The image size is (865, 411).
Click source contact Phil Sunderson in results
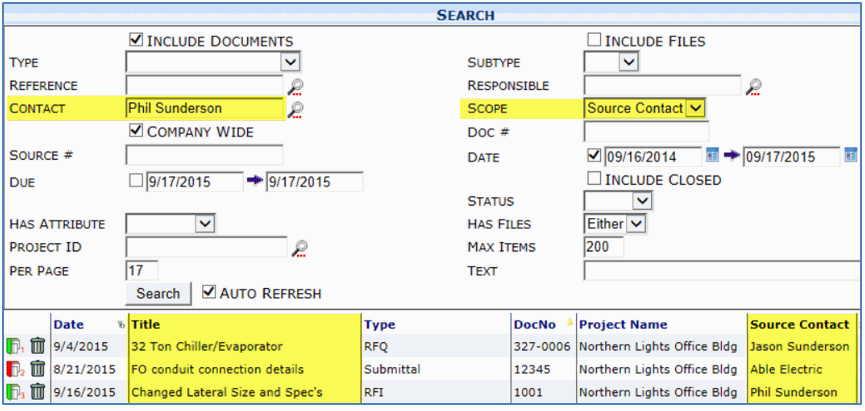[793, 392]
